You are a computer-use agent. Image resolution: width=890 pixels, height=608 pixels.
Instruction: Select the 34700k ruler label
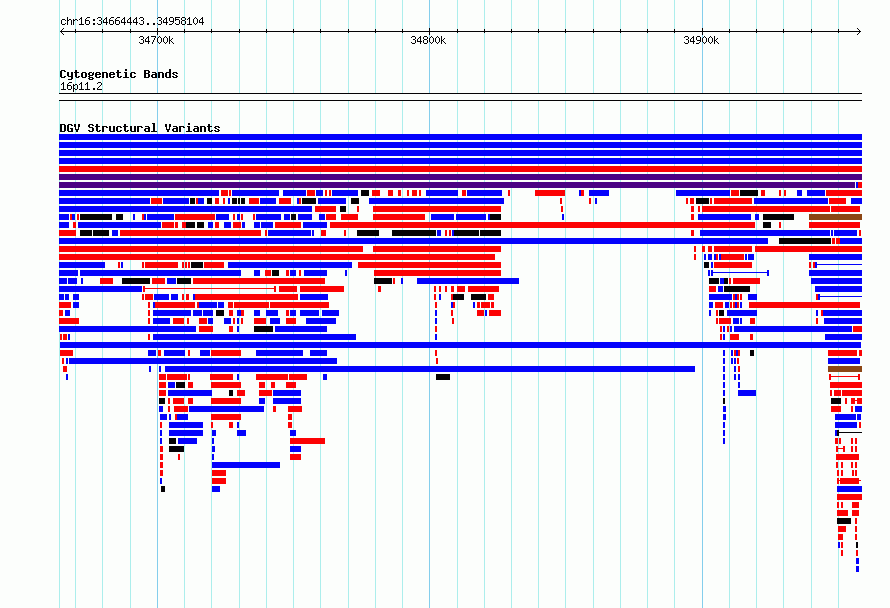pos(156,40)
